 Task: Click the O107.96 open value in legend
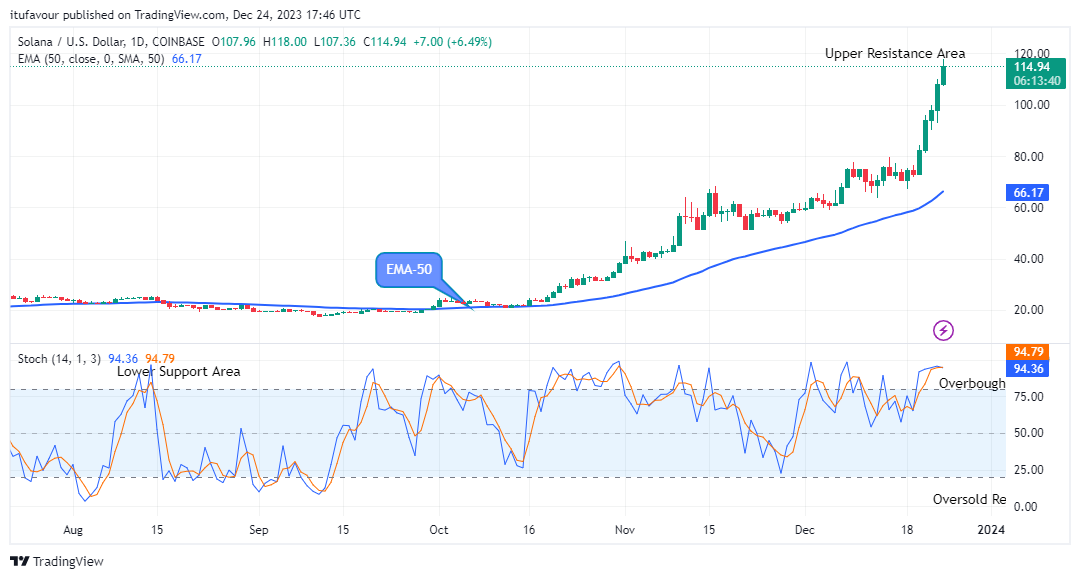pos(233,42)
